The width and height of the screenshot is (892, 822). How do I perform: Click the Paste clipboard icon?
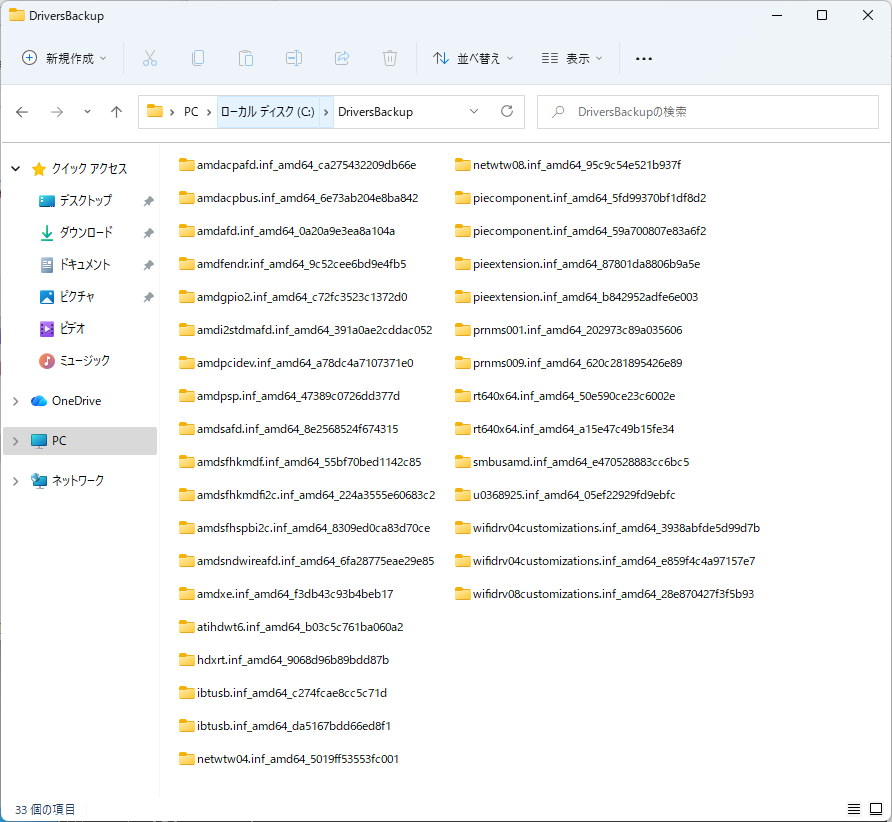click(x=246, y=58)
